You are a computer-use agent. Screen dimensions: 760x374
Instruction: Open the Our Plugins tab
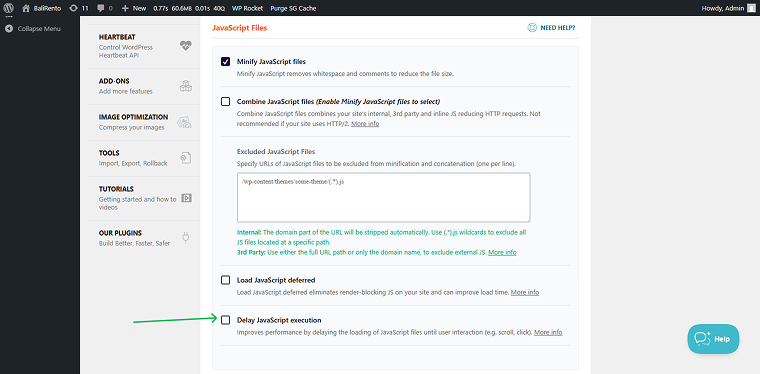[144, 238]
